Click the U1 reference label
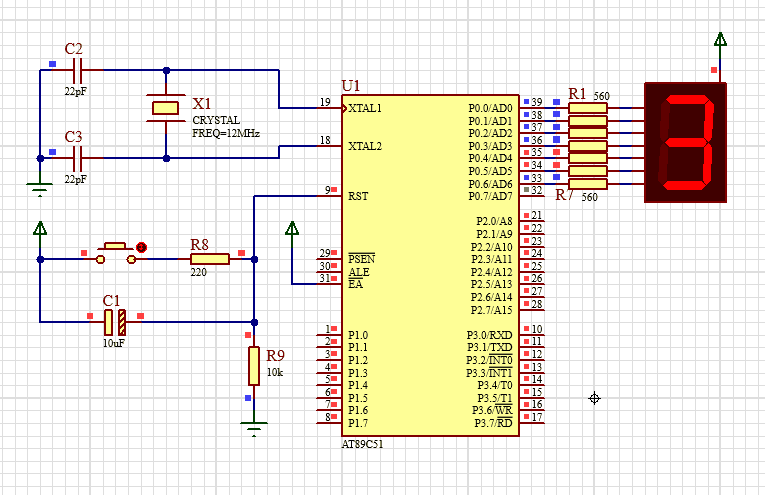Viewport: 765px width, 495px height. [351, 86]
